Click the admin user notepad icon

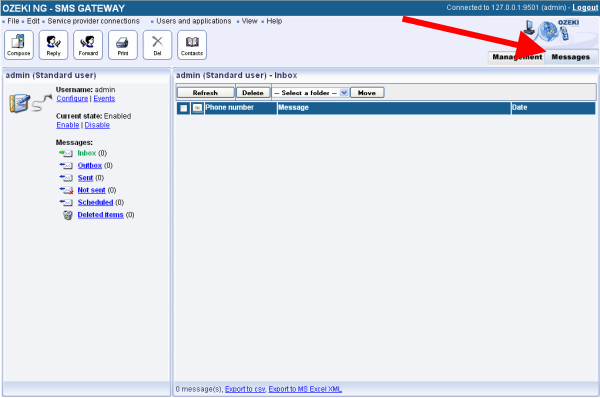19,103
